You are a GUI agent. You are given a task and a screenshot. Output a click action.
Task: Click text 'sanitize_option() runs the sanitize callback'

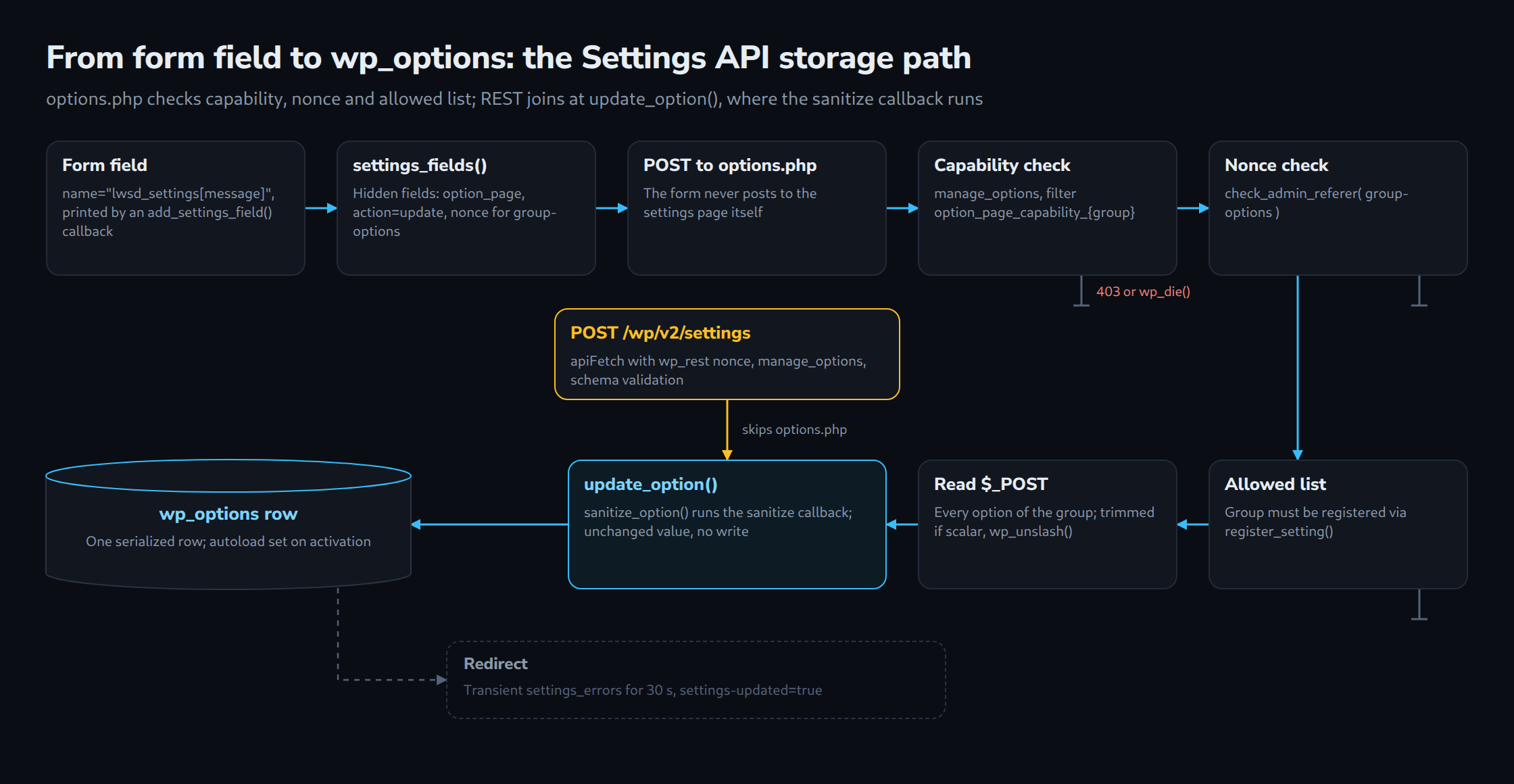click(718, 512)
